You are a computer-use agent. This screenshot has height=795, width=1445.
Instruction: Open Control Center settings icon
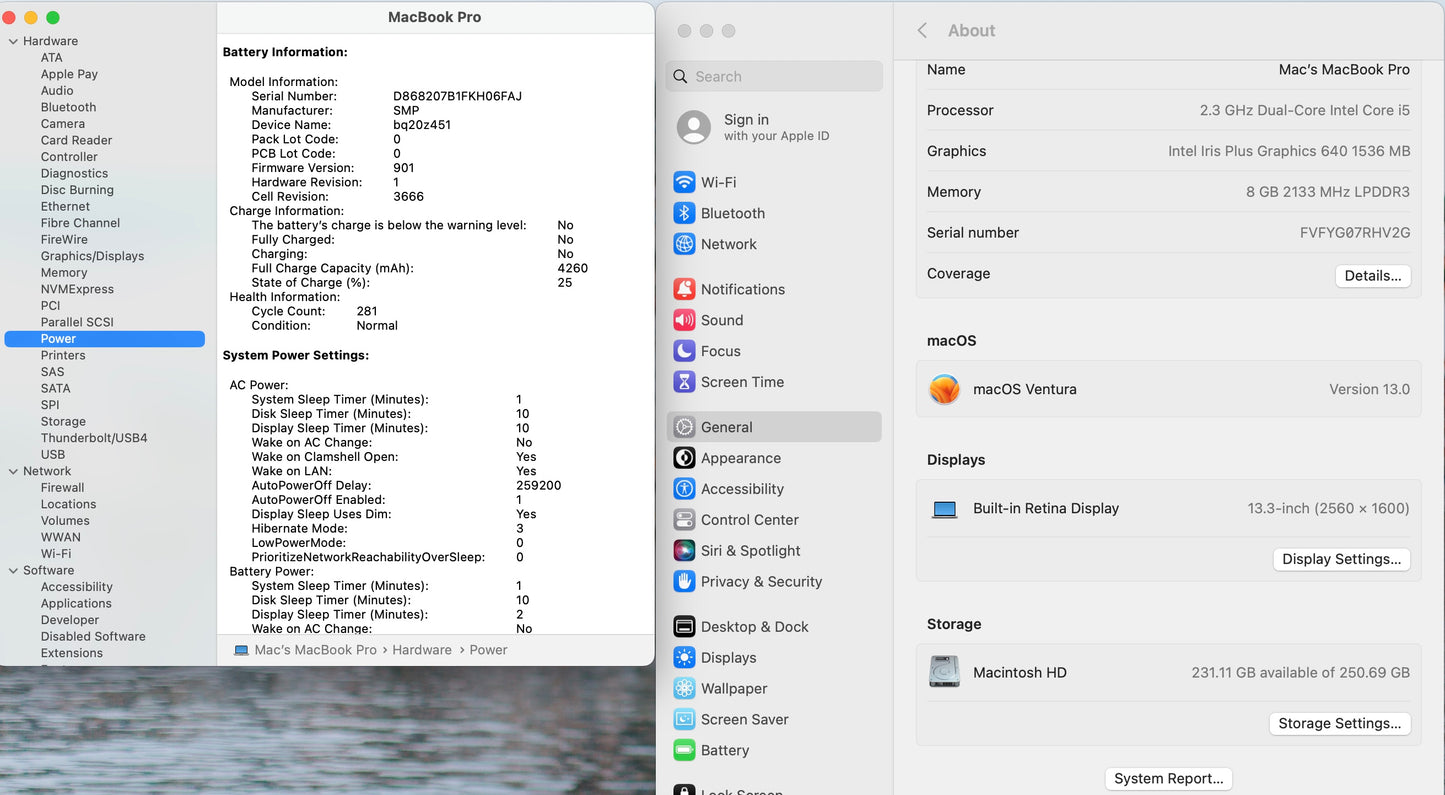(x=684, y=520)
